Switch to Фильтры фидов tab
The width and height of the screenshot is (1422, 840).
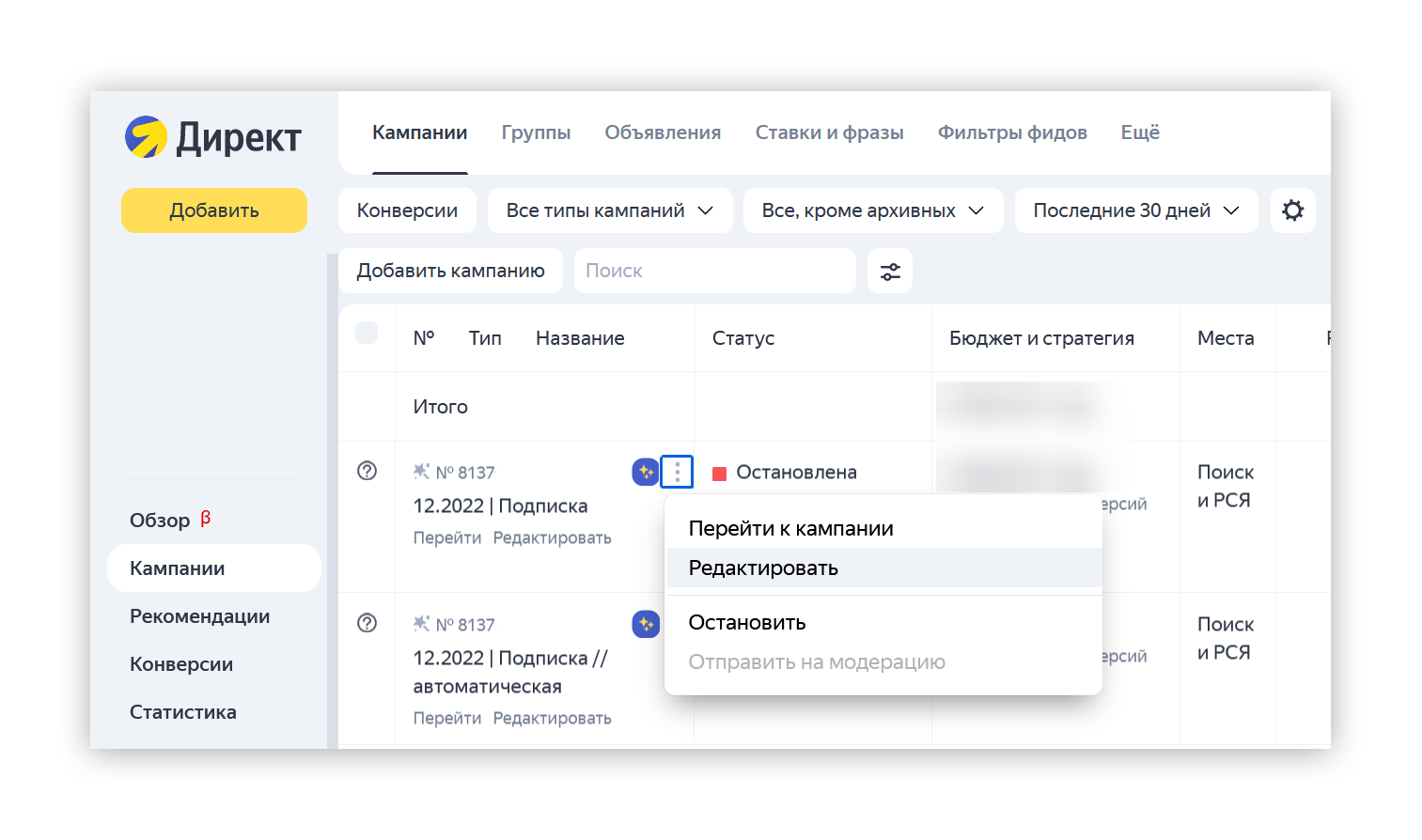point(1012,132)
